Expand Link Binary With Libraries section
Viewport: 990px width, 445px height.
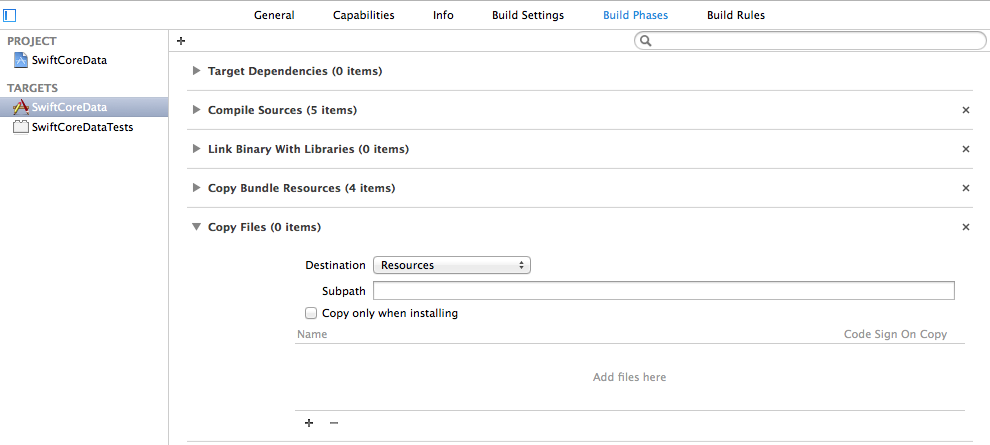coord(194,149)
